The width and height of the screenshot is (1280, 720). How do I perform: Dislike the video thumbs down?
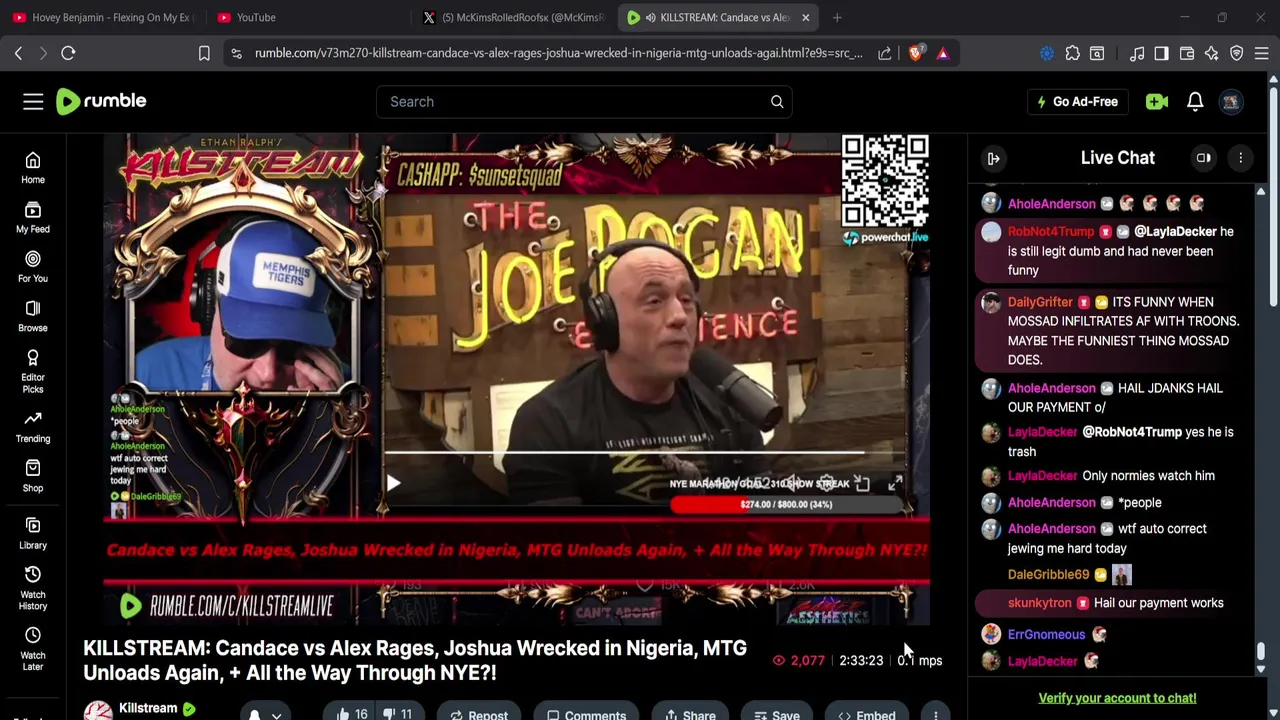398,713
